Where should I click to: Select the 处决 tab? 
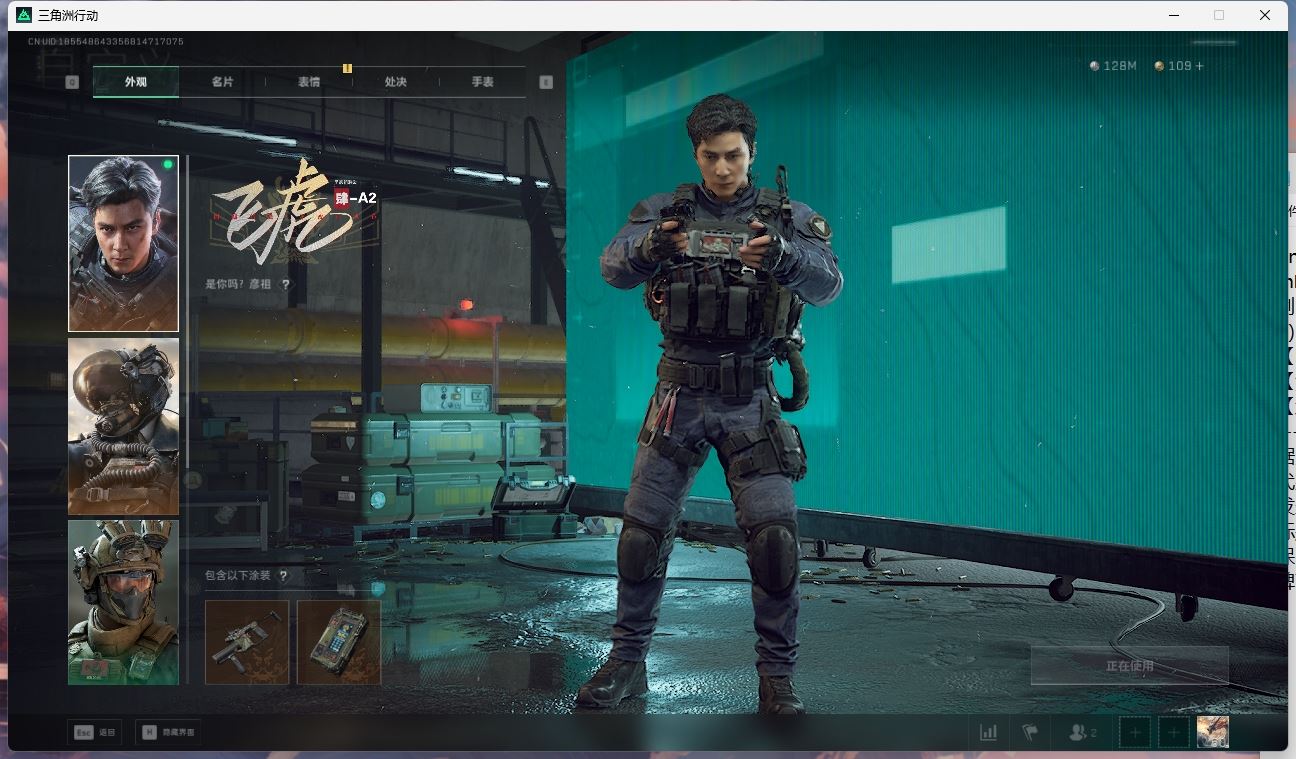point(396,82)
